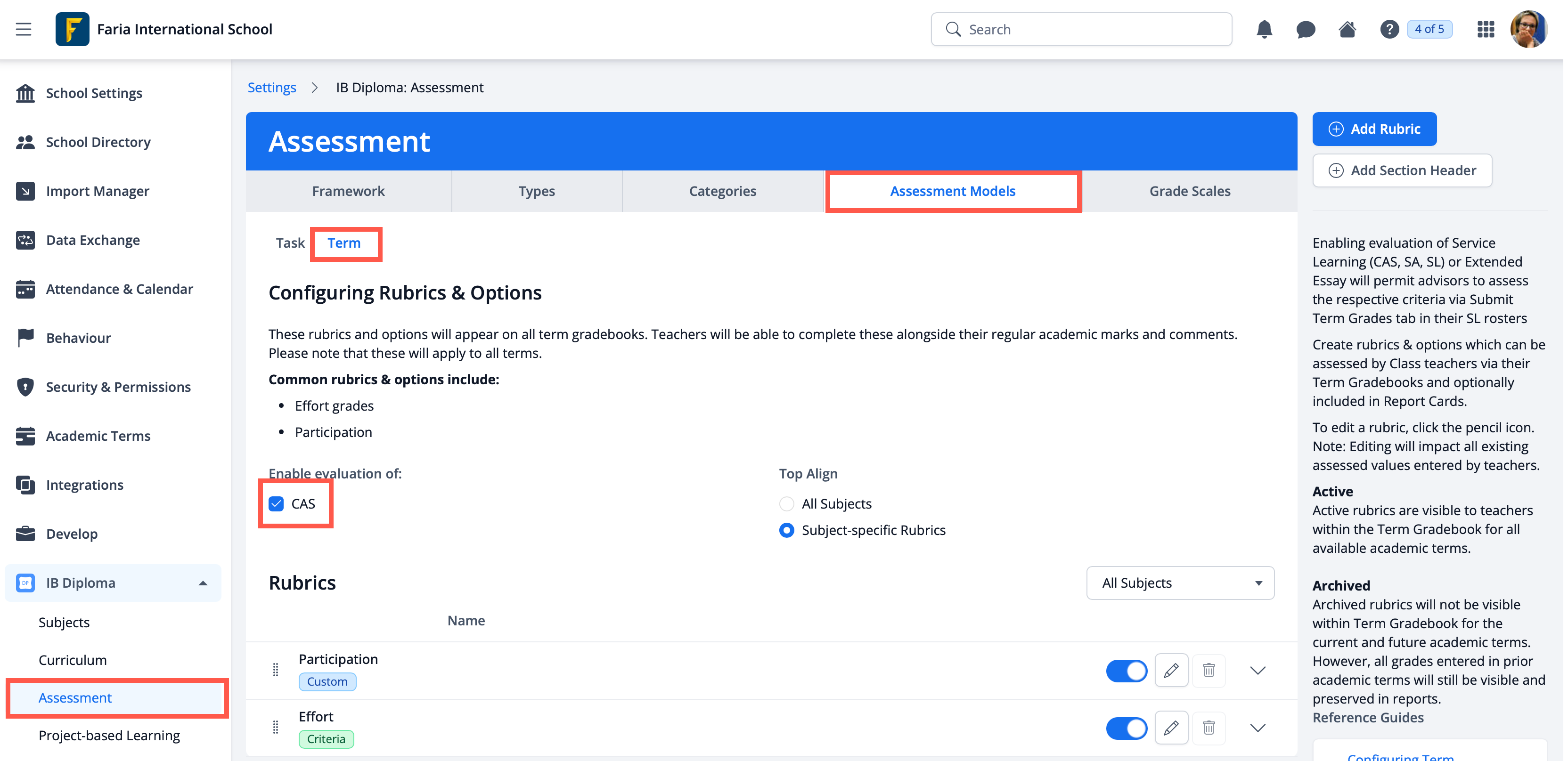
Task: Grab the Participation row drag handle
Action: pyautogui.click(x=276, y=670)
